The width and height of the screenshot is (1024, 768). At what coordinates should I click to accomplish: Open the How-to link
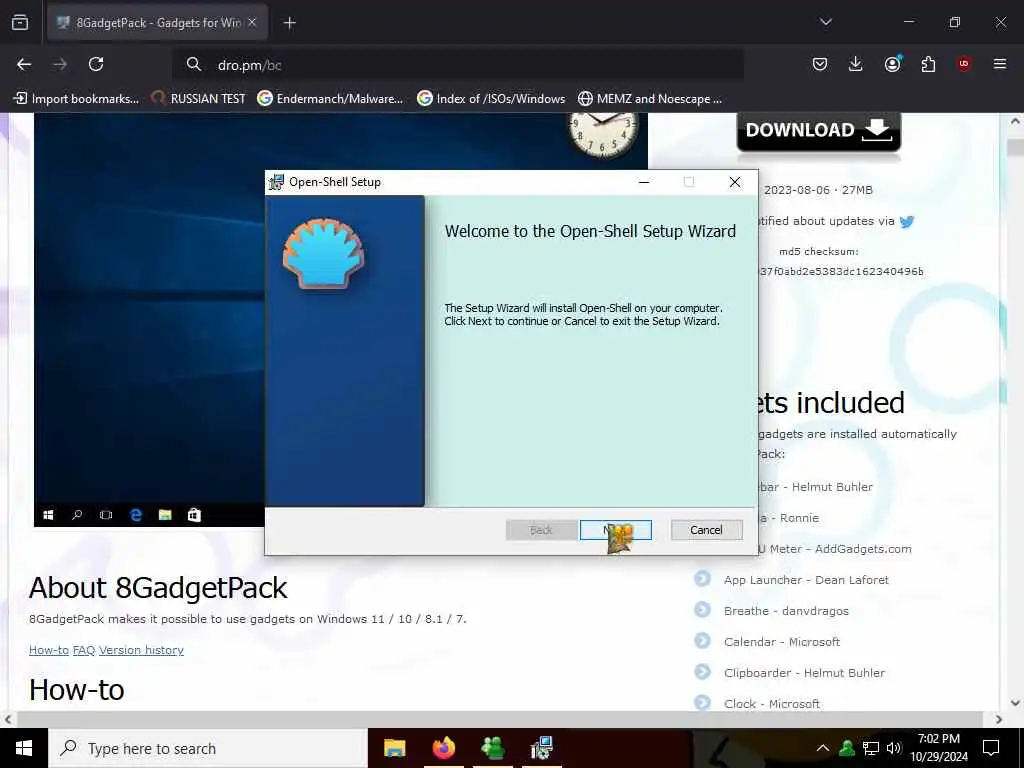click(x=49, y=650)
